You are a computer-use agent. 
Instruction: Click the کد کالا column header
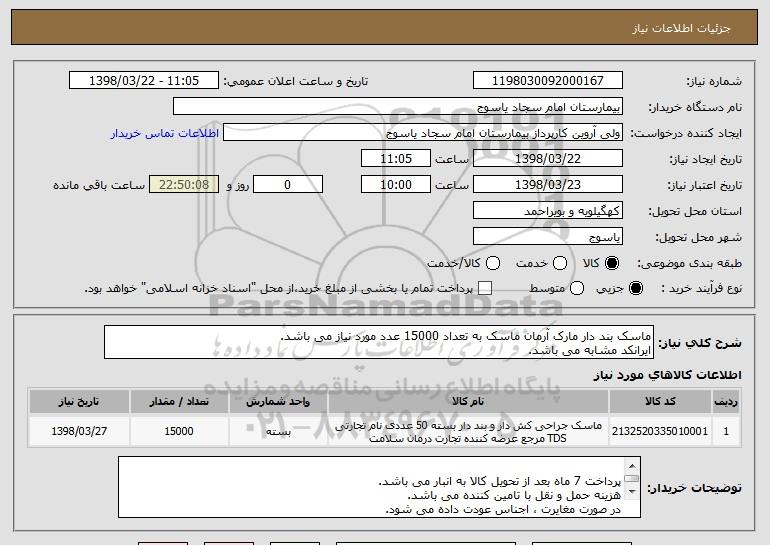(x=660, y=402)
